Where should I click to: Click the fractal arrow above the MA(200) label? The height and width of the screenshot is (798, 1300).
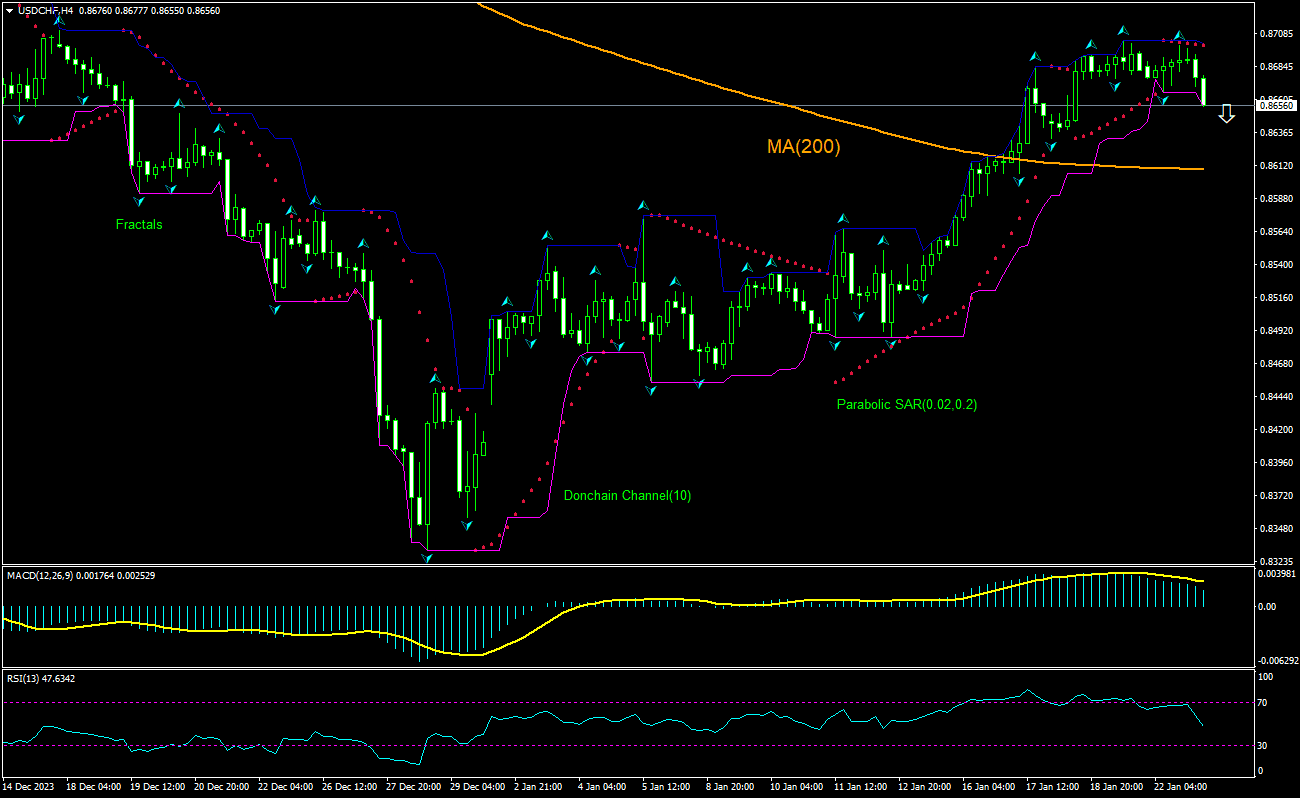(x=842, y=218)
